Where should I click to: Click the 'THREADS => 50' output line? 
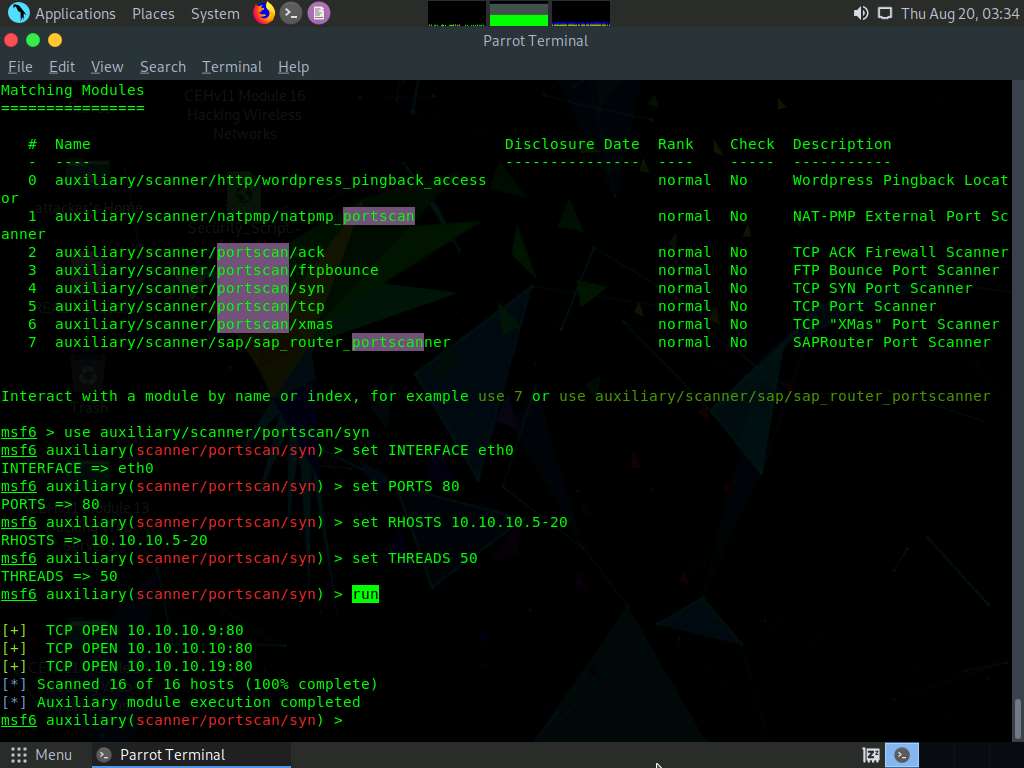[59, 577]
